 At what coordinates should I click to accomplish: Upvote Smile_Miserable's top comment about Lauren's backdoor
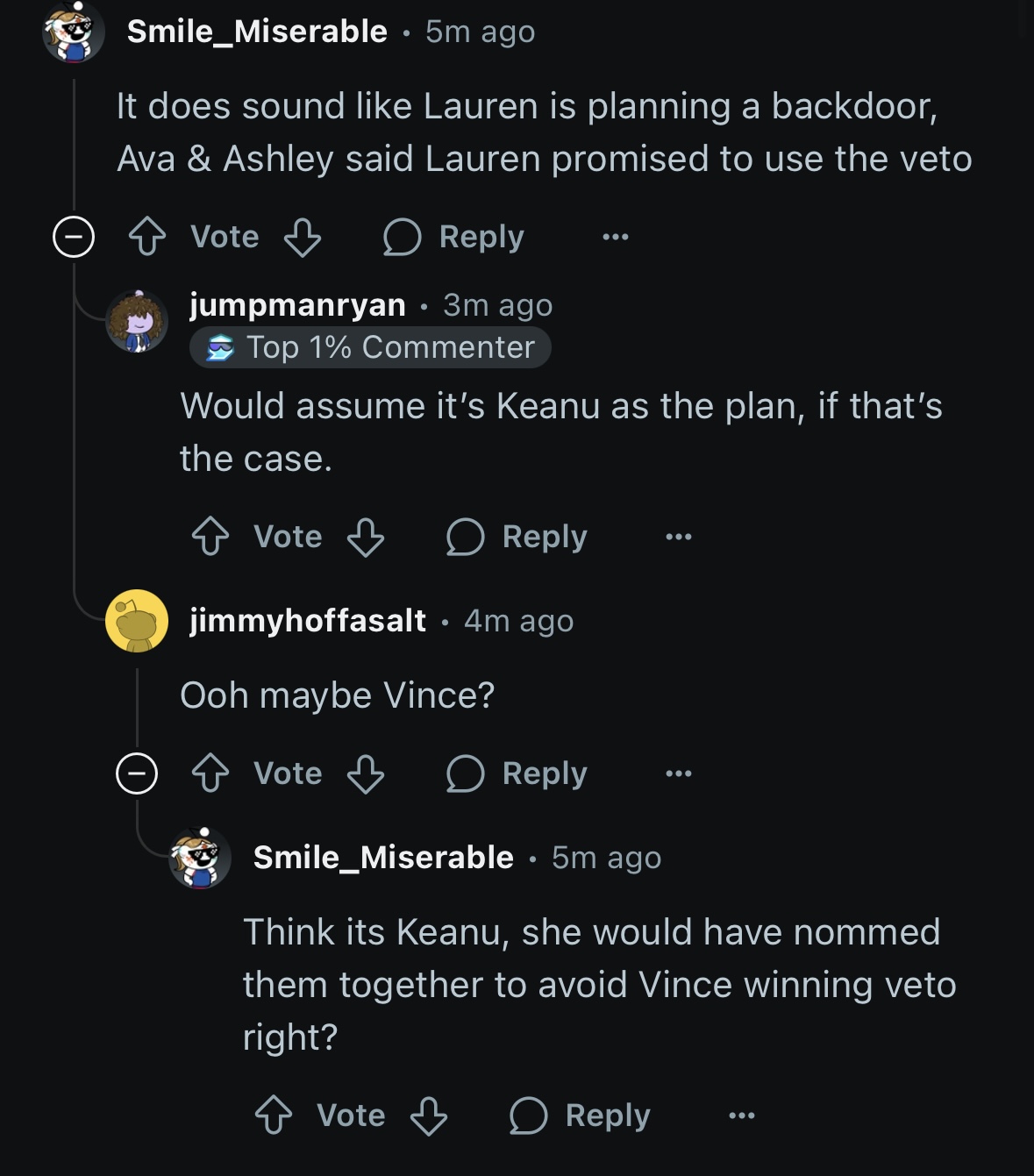[147, 237]
